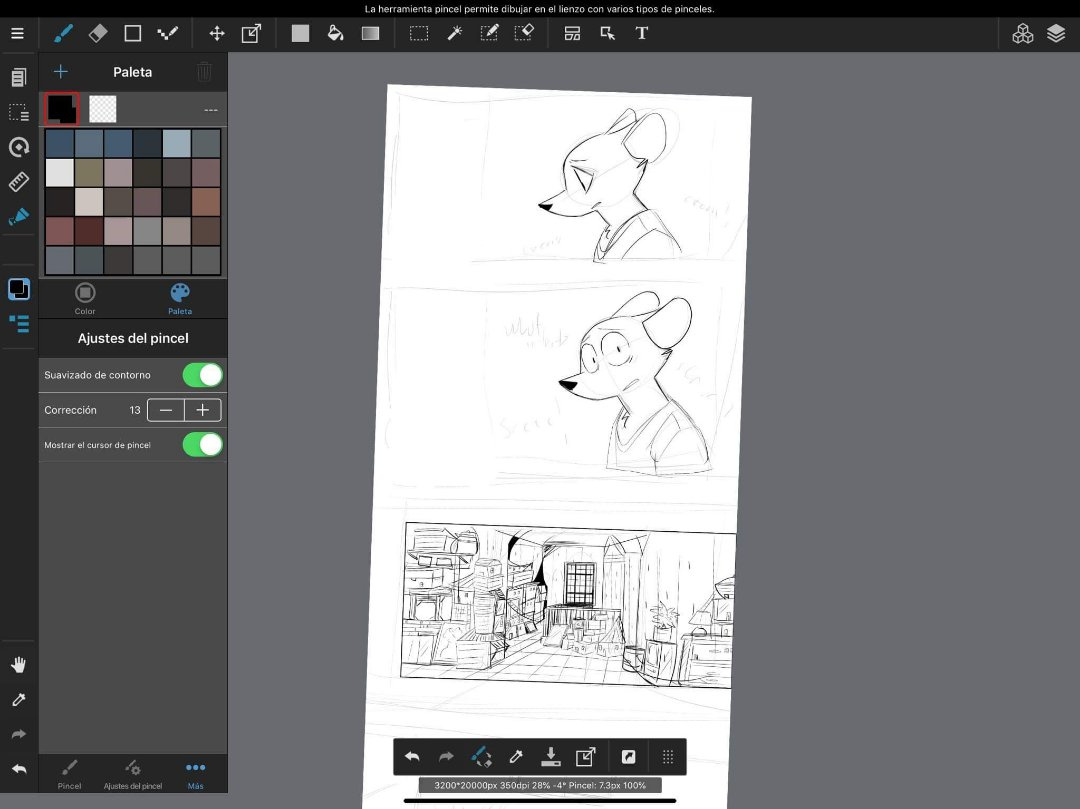
Task: Add a new palette color with plus
Action: tap(61, 72)
